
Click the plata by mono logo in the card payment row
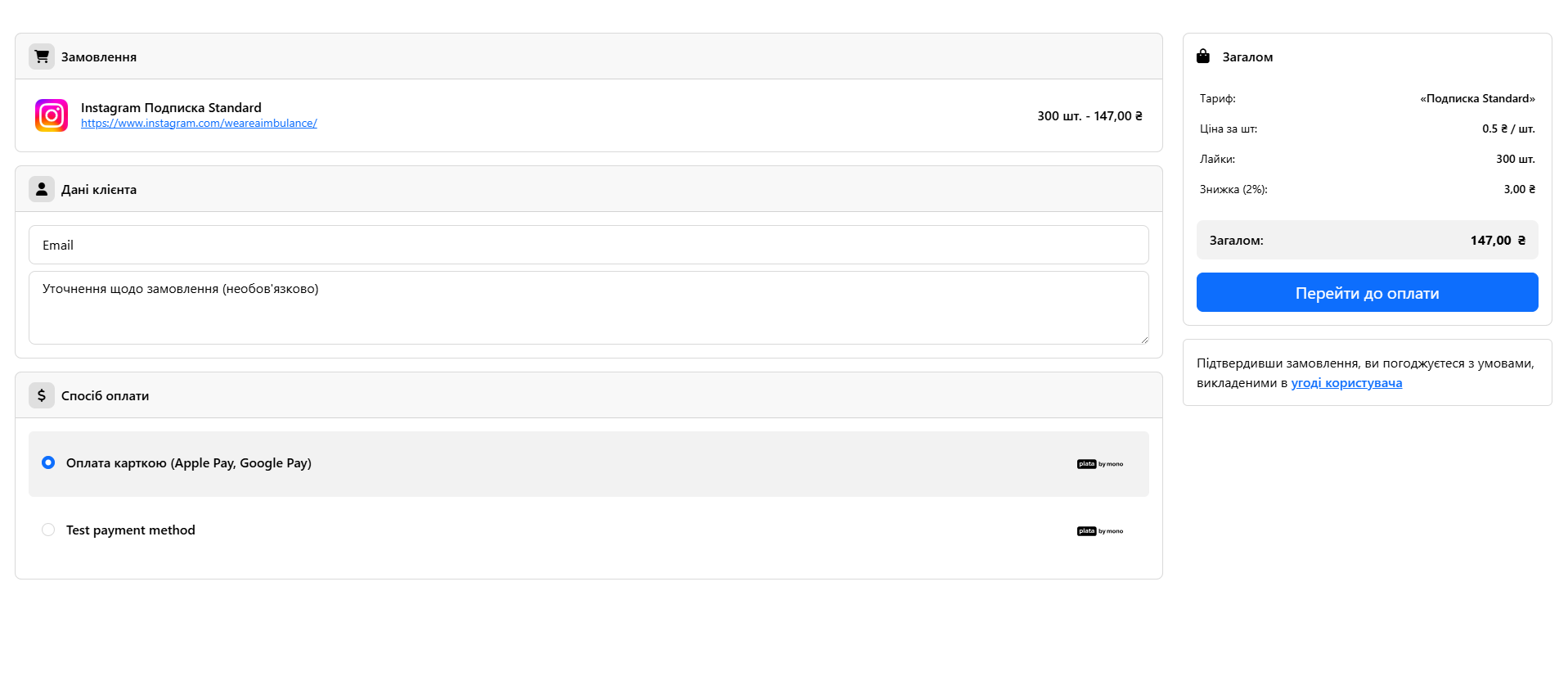(x=1100, y=464)
